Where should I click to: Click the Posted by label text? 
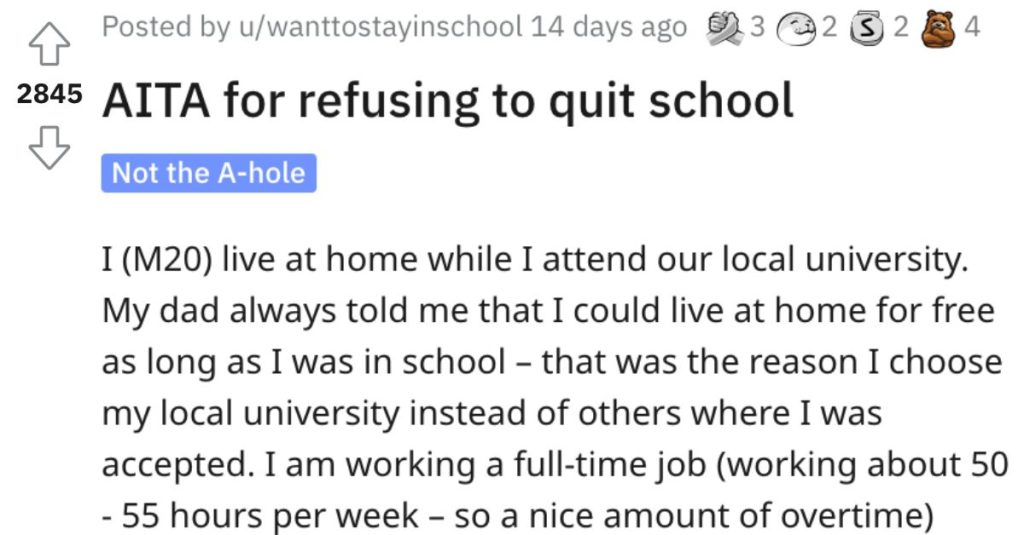click(167, 27)
